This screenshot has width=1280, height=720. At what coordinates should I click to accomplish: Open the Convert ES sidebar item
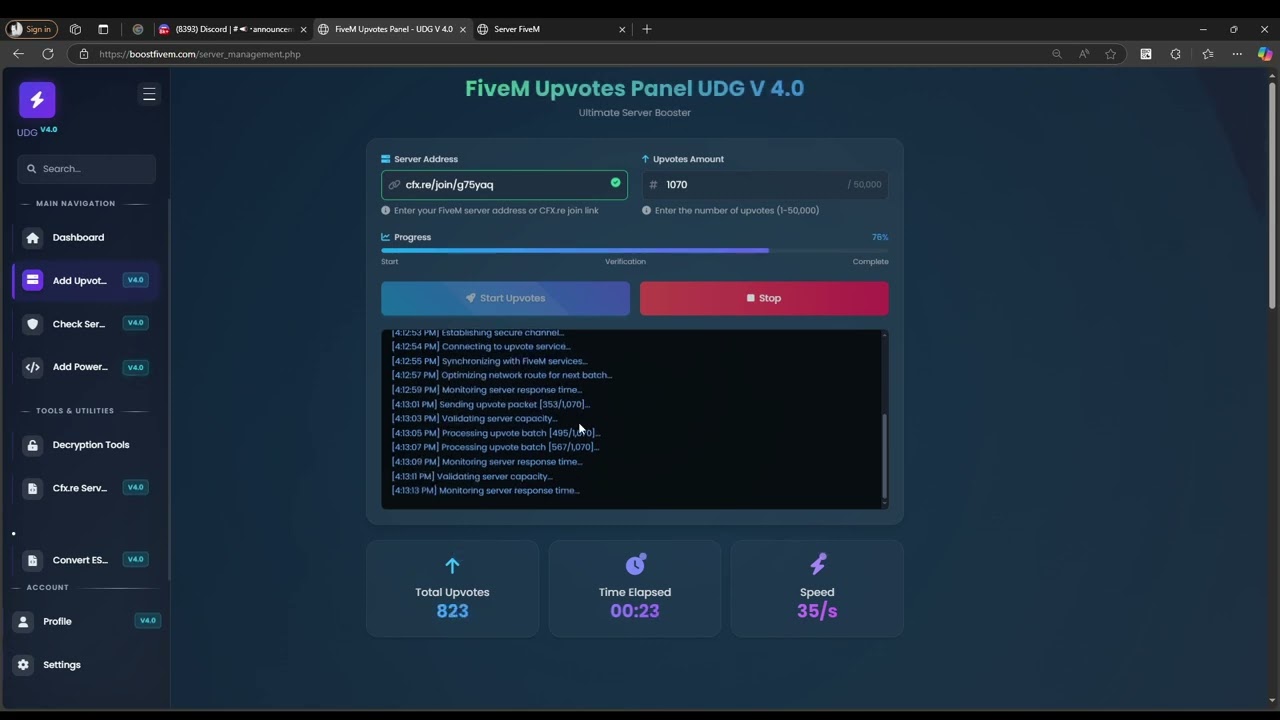85,560
